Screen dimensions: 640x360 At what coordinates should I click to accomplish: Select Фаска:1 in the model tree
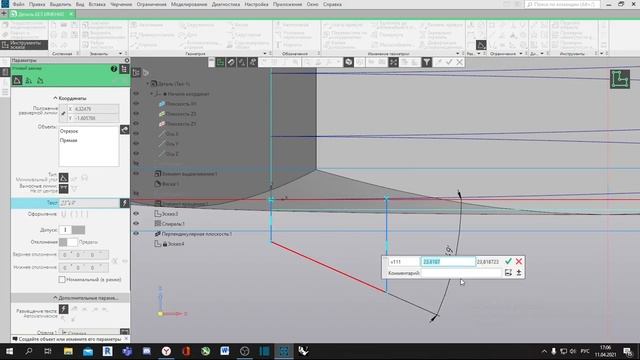point(171,184)
